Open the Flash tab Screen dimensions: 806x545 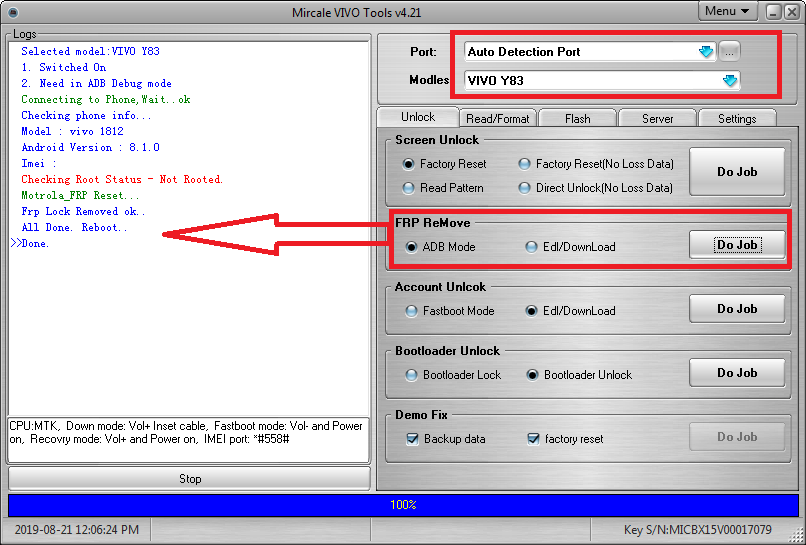coord(577,119)
